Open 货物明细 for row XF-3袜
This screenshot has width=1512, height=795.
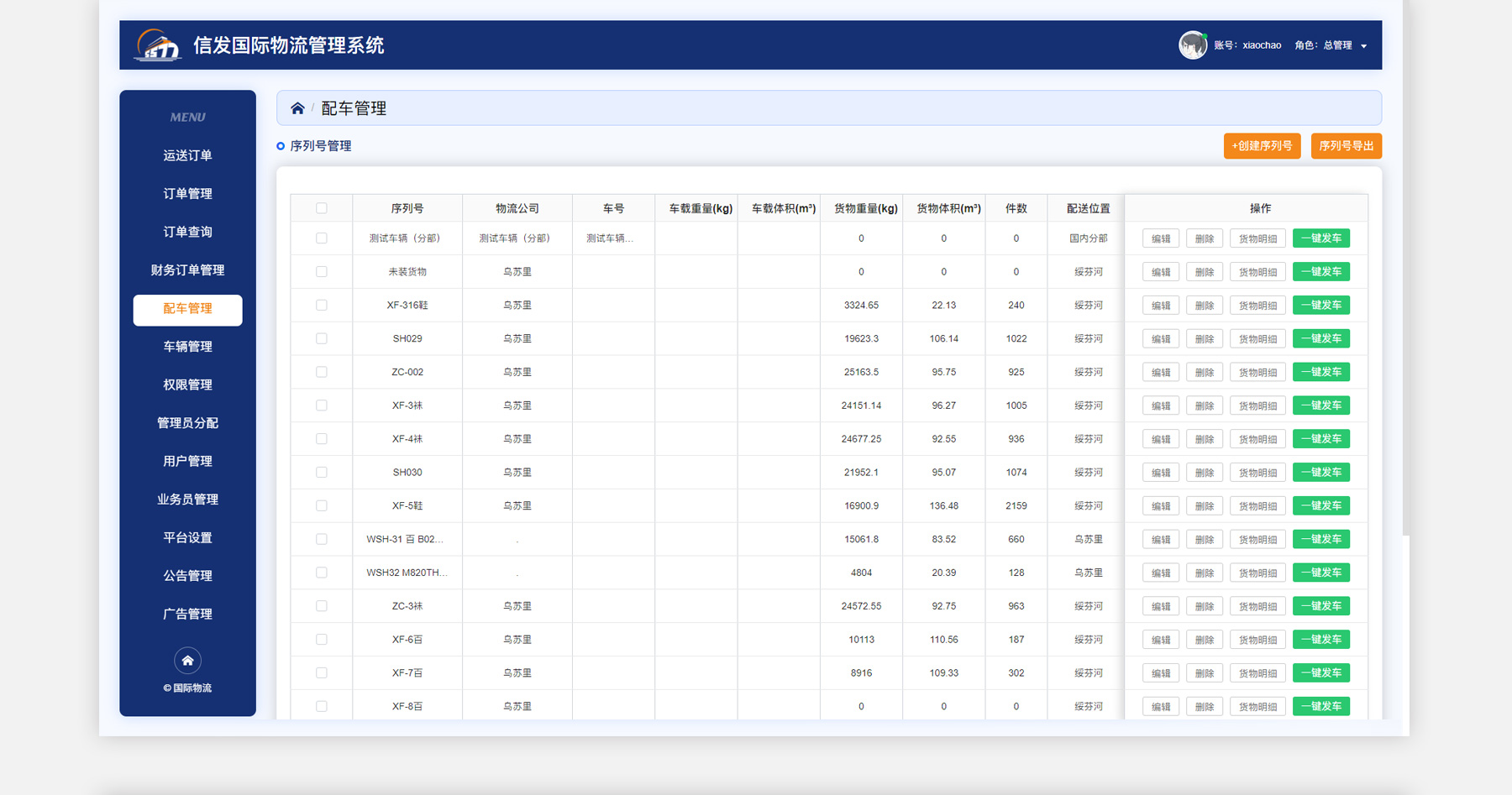click(1257, 405)
